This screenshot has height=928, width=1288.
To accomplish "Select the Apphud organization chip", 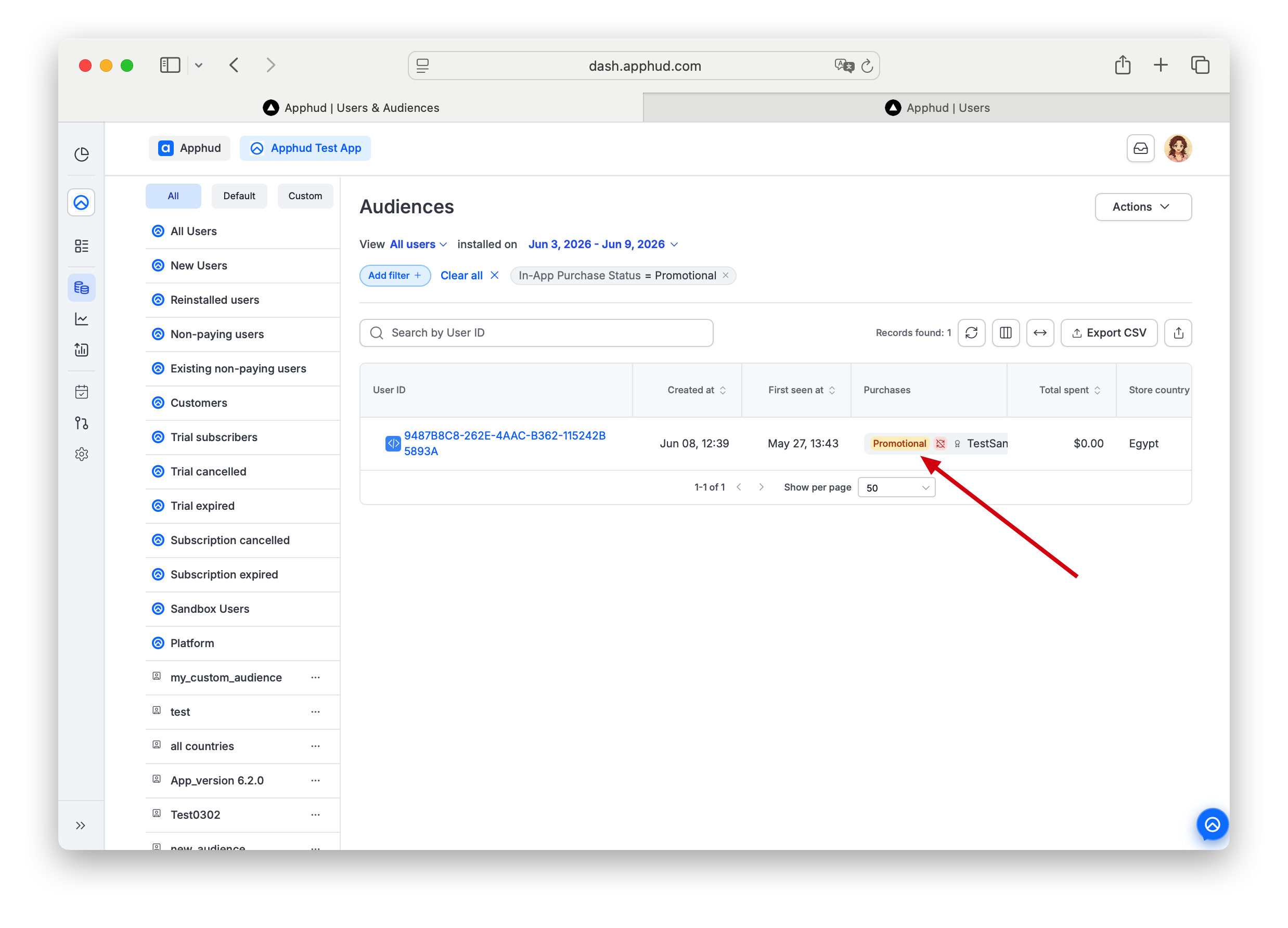I will [x=189, y=148].
